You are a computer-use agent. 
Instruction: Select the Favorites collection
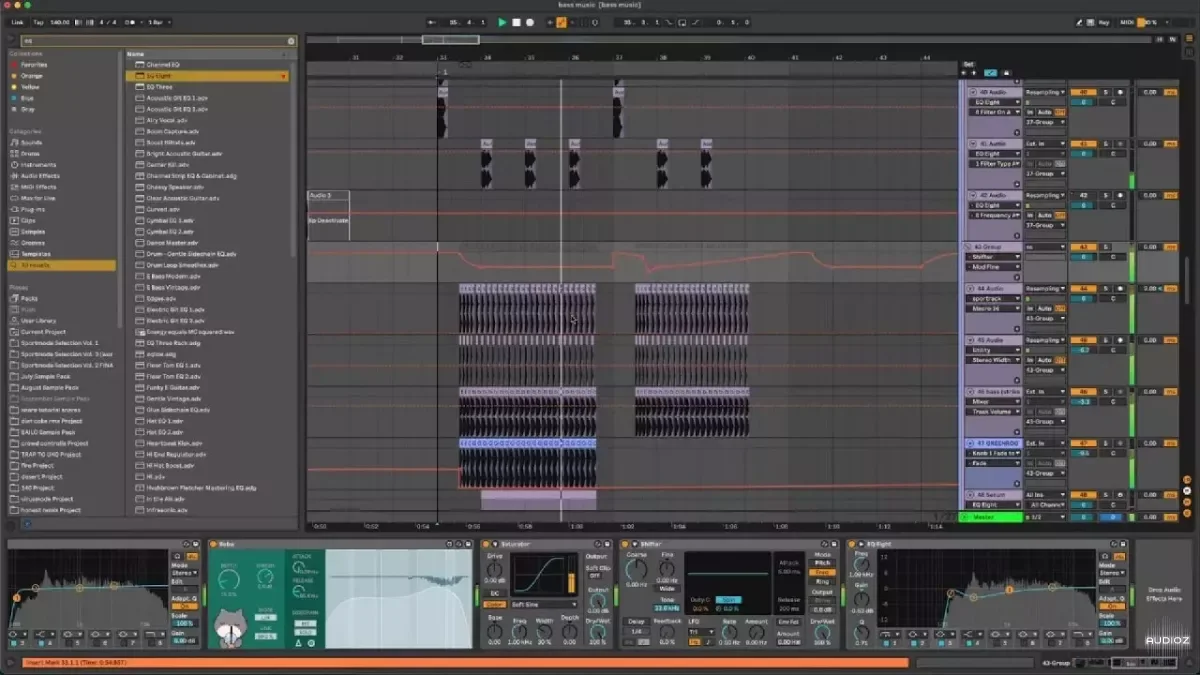(34, 64)
